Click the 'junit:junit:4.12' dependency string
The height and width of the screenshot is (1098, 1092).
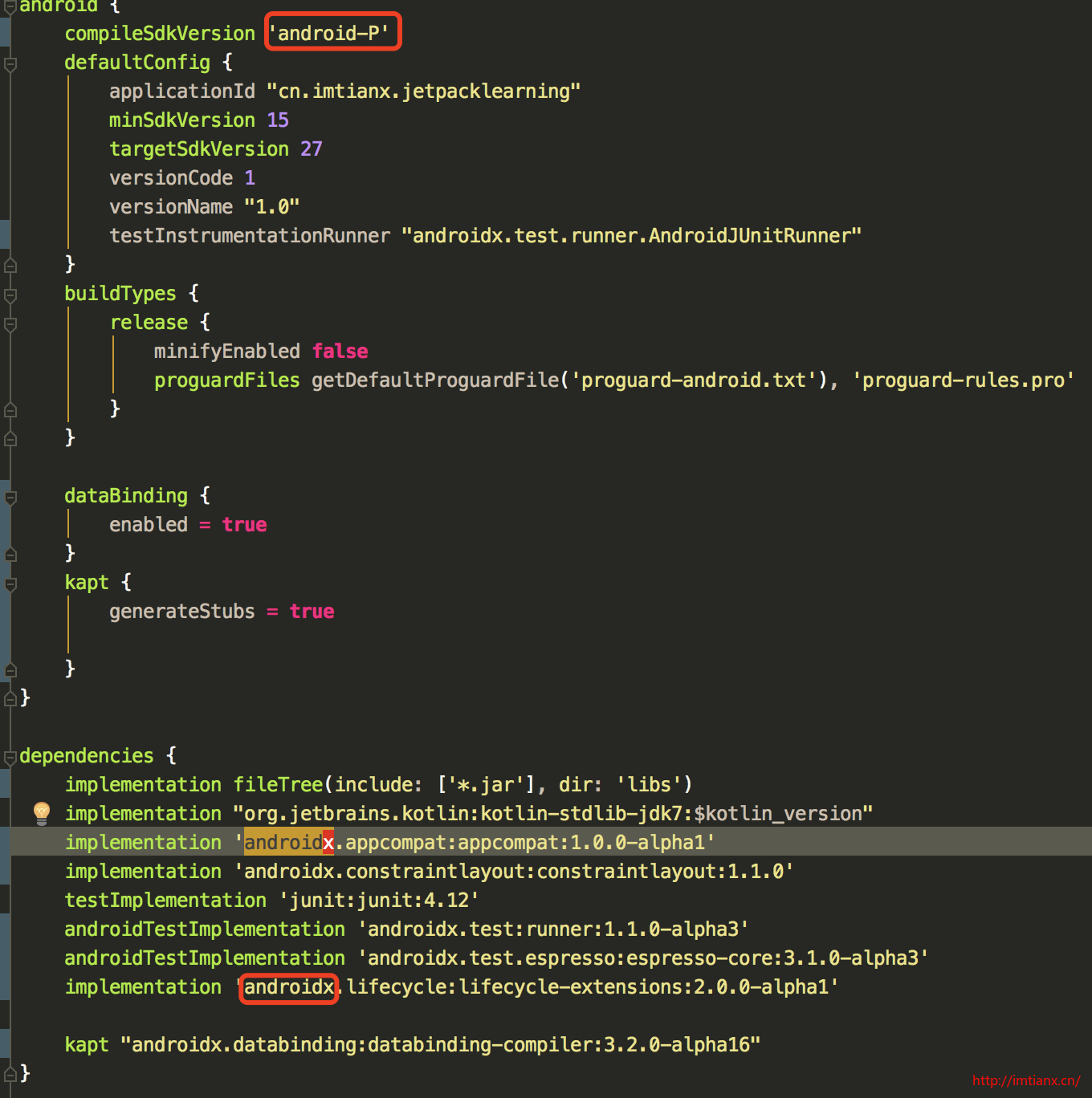coord(379,900)
